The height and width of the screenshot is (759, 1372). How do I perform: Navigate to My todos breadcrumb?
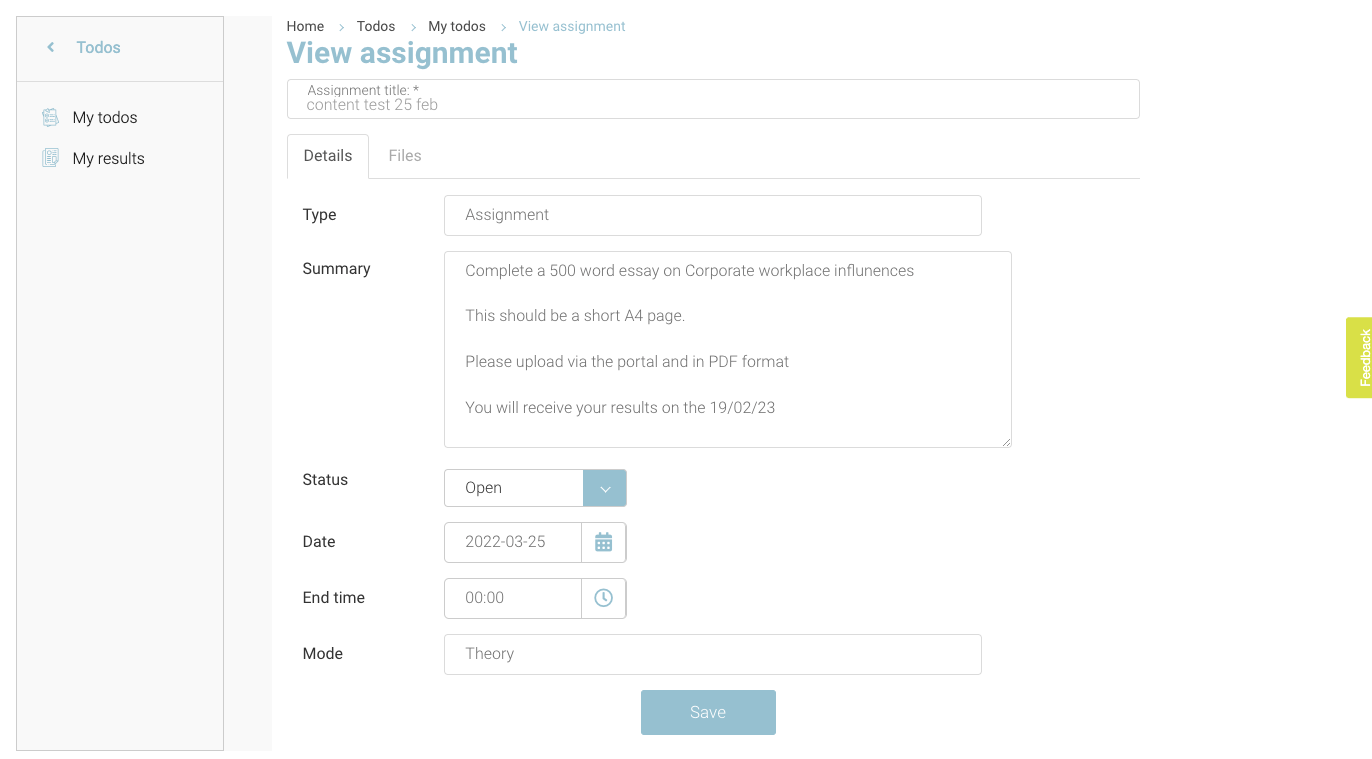(x=457, y=26)
